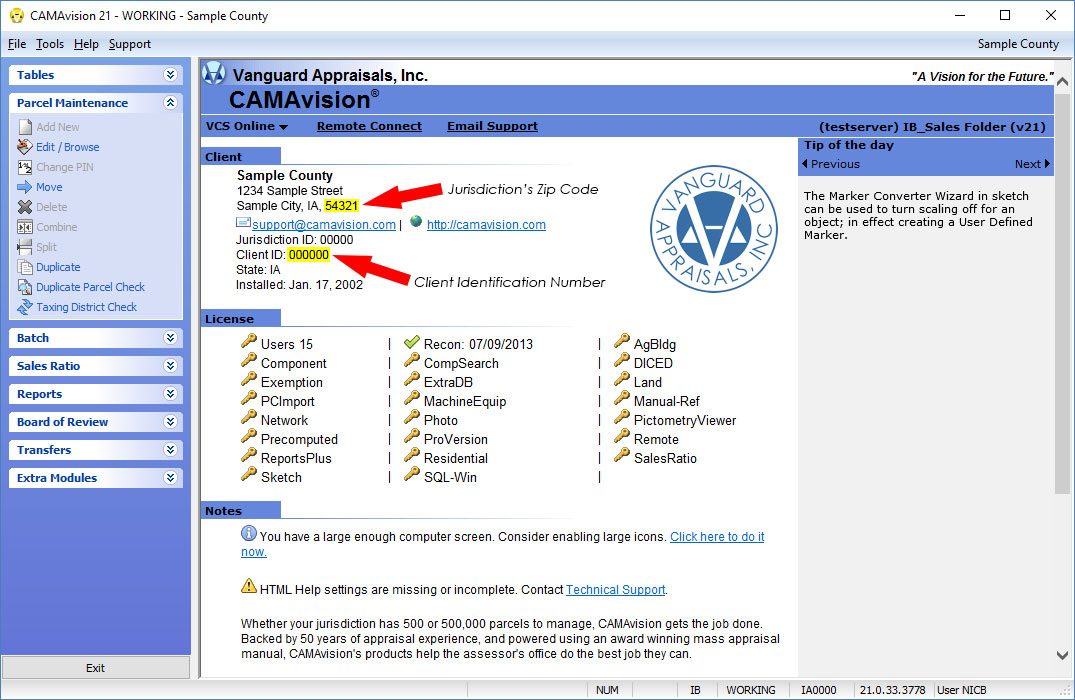Click the green checkmark beside Recon
The image size is (1075, 700).
pyautogui.click(x=412, y=343)
